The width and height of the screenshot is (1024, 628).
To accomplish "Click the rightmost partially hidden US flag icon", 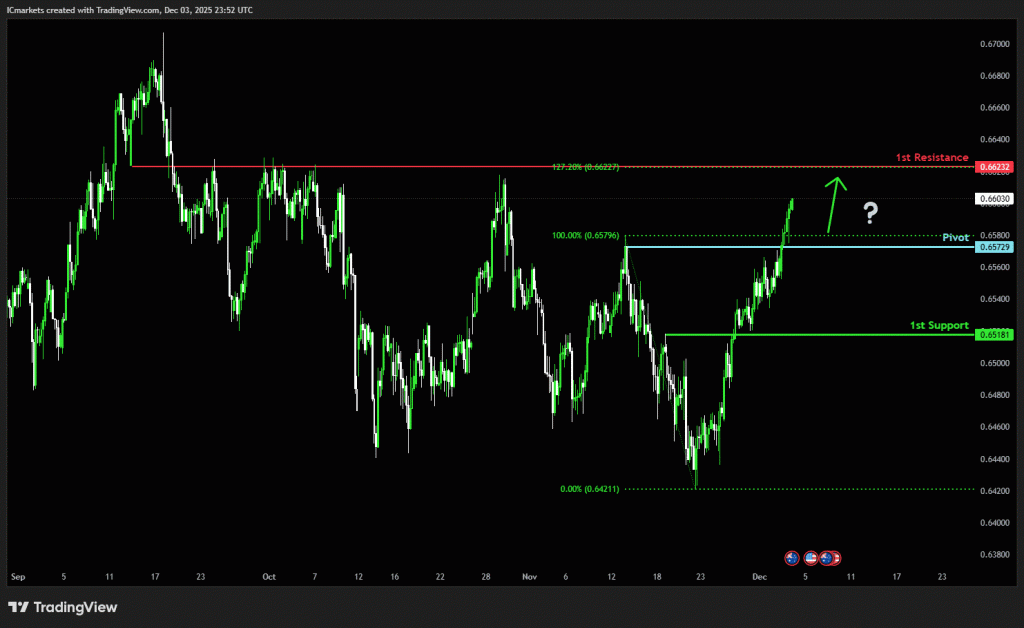I will click(x=836, y=557).
